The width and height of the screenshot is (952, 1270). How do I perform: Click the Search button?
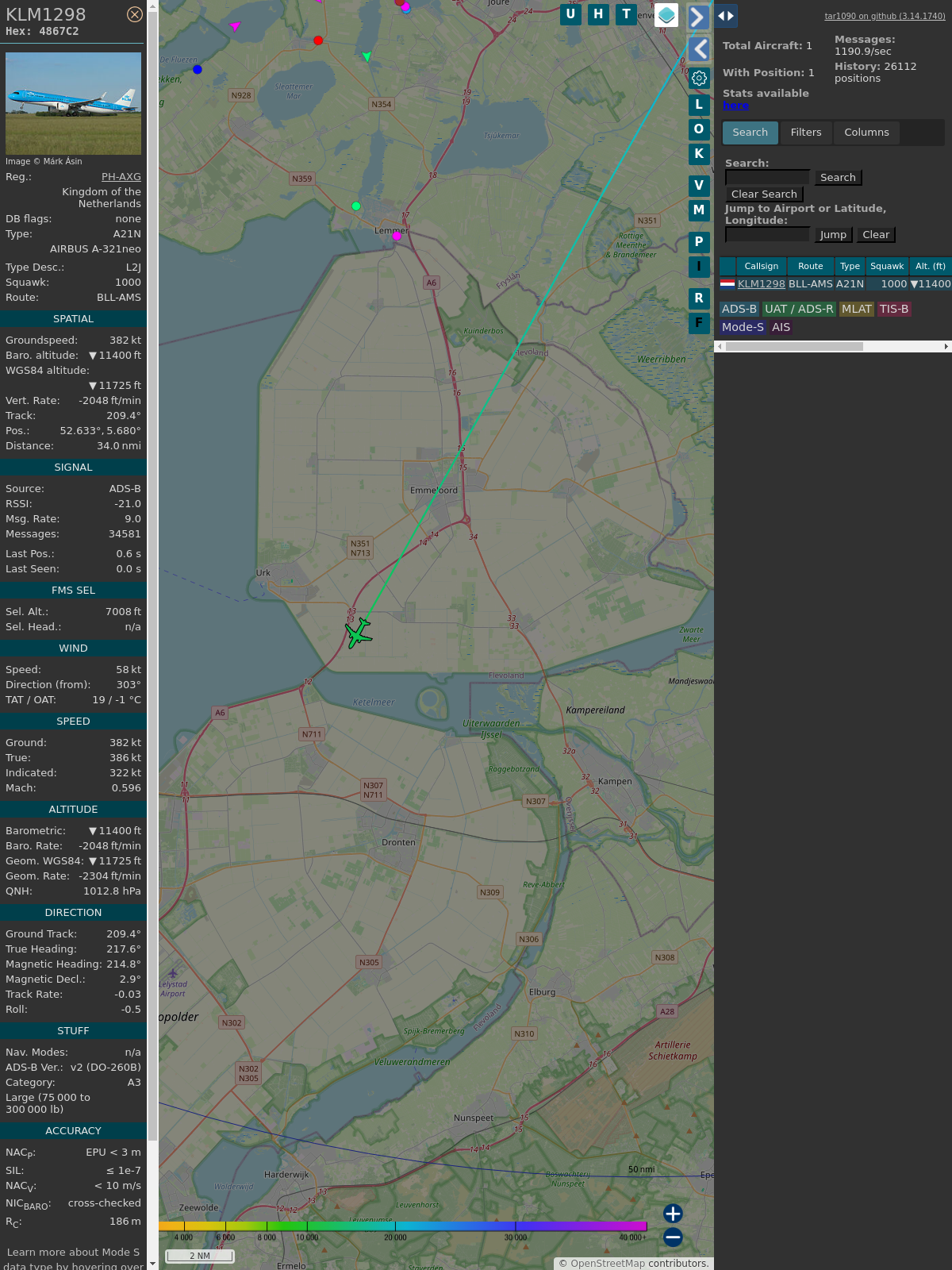(x=838, y=178)
